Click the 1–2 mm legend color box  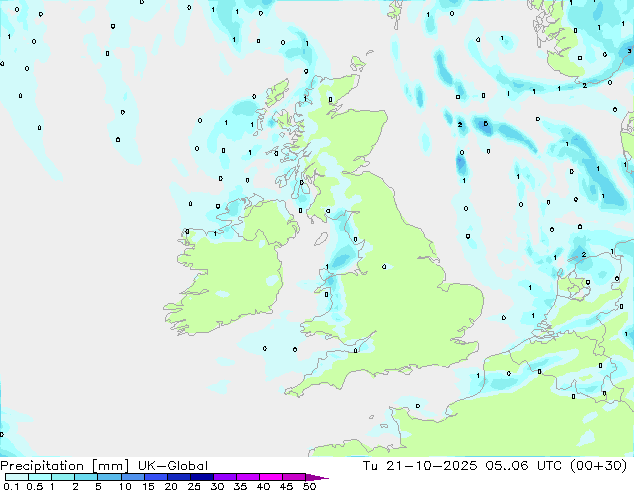point(63,477)
